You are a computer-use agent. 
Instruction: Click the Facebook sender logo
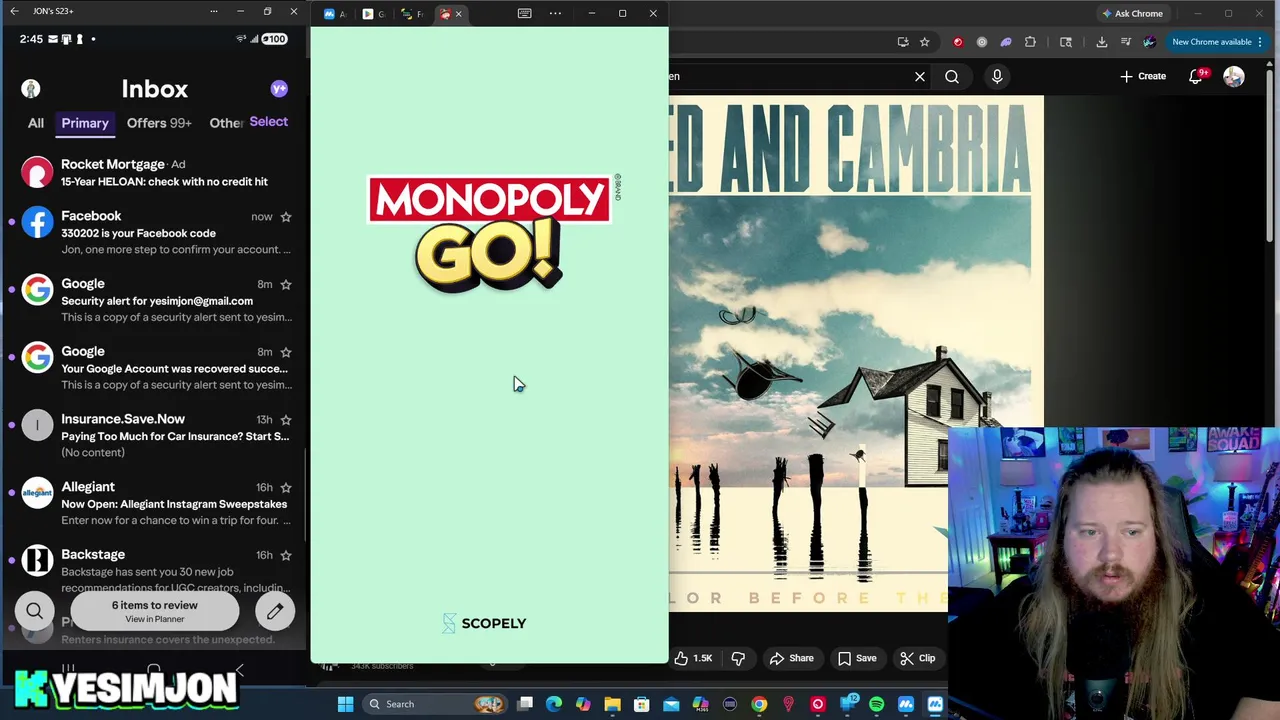pyautogui.click(x=37, y=222)
